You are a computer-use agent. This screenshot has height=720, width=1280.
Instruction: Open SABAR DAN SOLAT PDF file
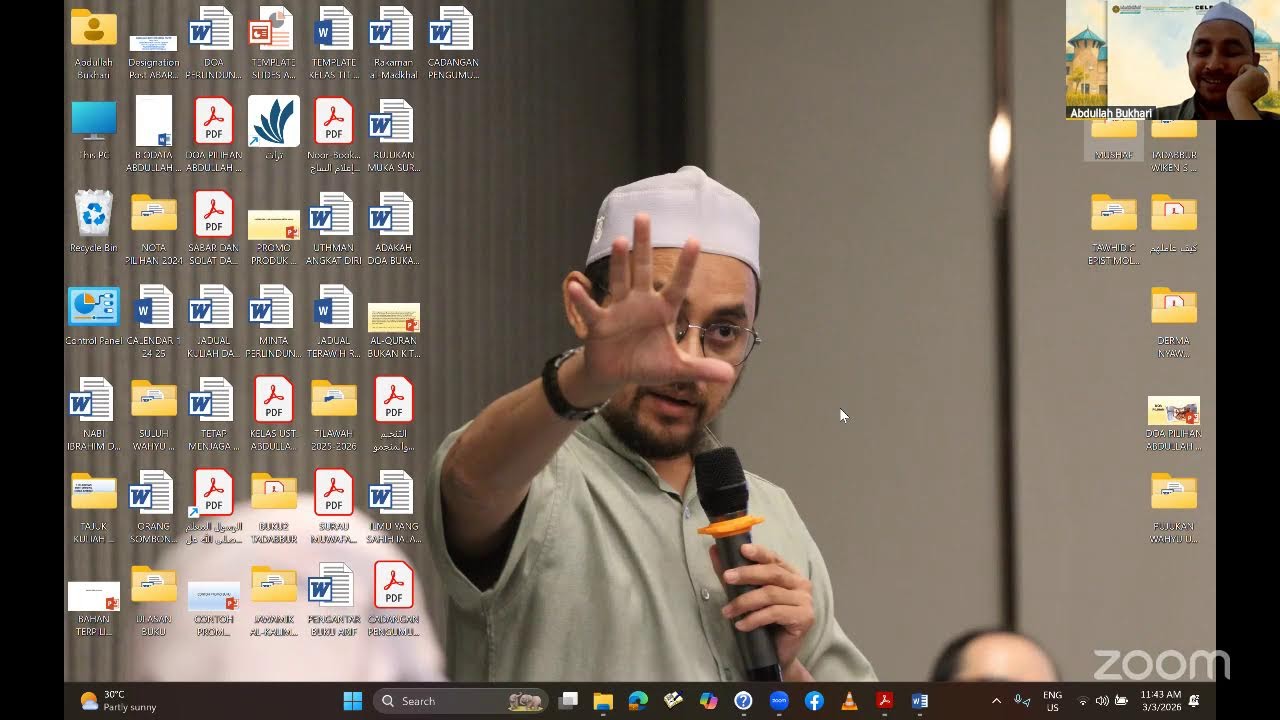point(213,230)
